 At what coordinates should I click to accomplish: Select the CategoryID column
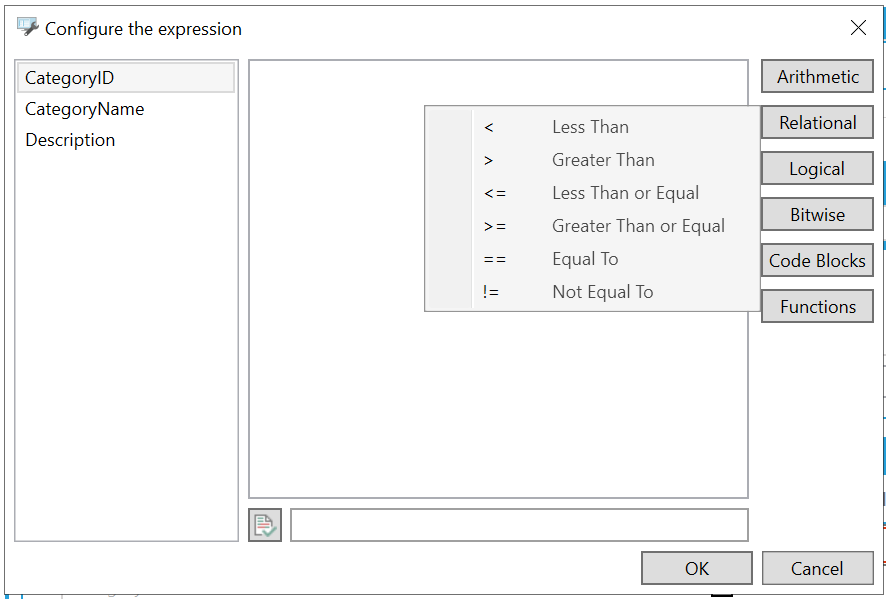pos(70,78)
